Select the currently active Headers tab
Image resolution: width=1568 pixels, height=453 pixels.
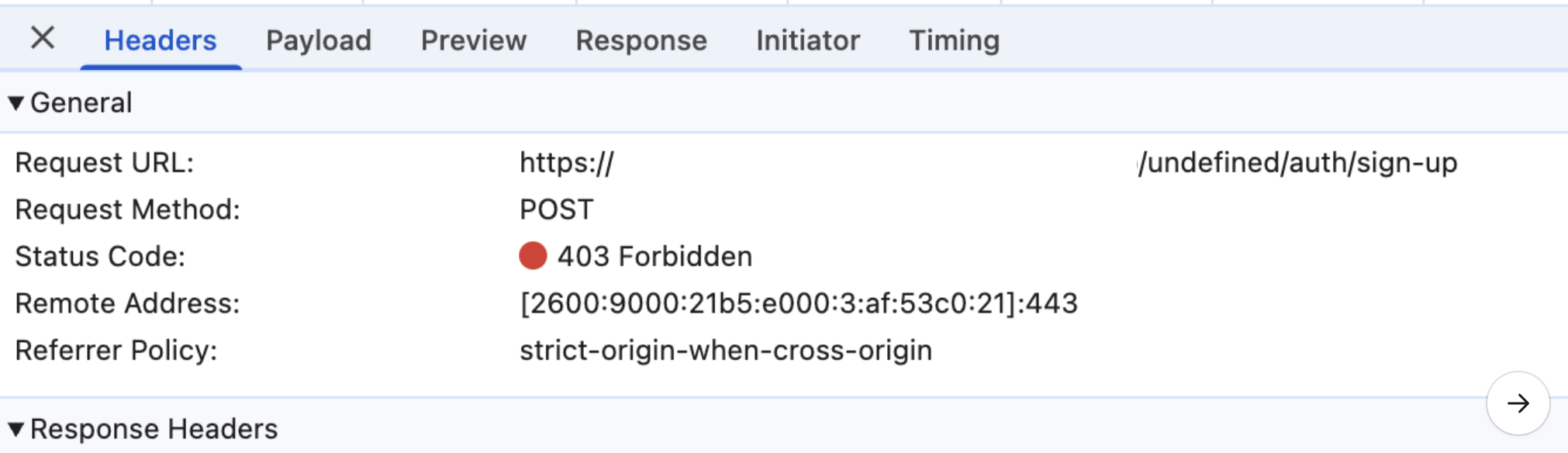(x=158, y=40)
